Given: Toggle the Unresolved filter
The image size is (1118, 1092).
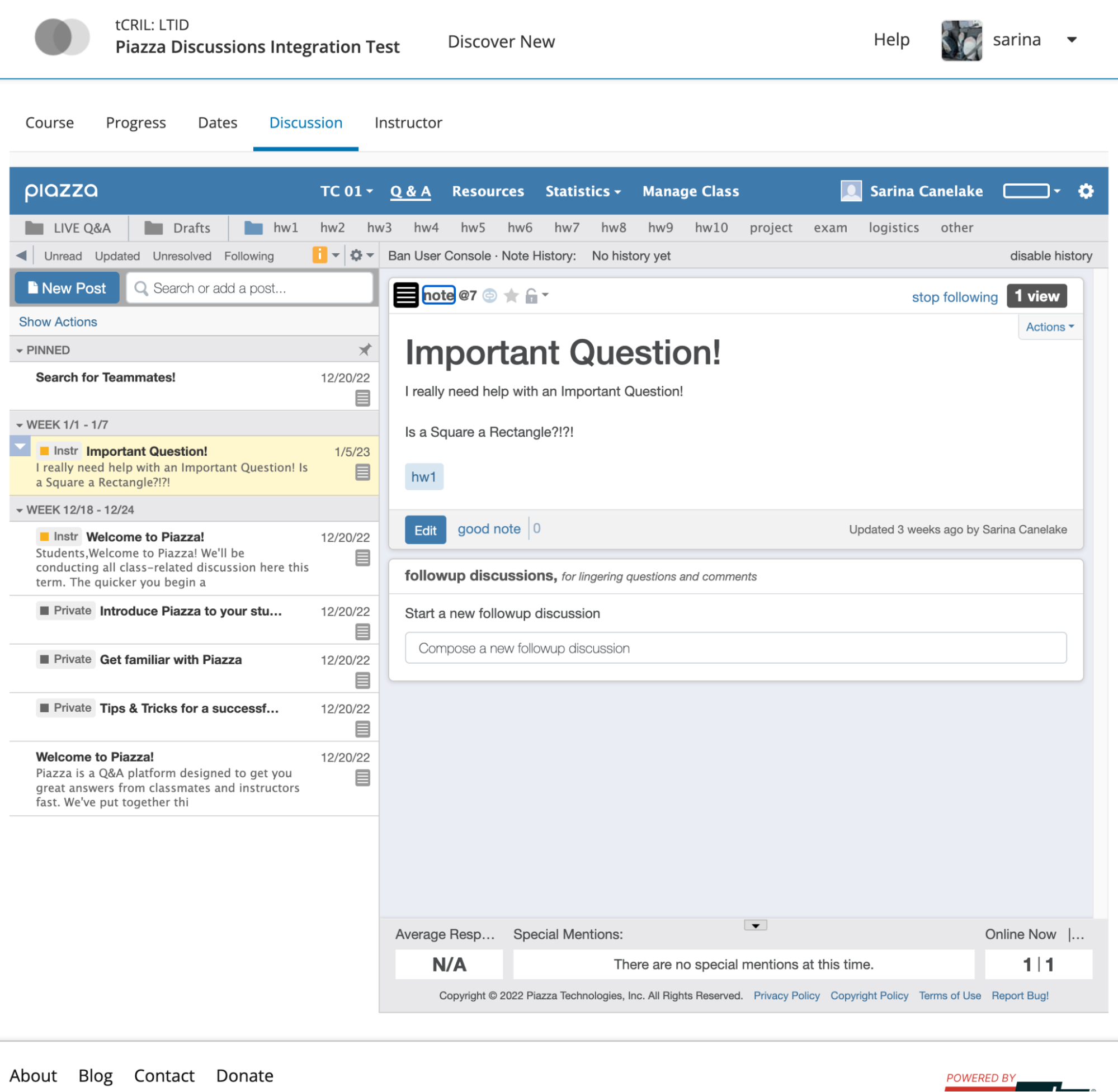Looking at the screenshot, I should pos(182,256).
